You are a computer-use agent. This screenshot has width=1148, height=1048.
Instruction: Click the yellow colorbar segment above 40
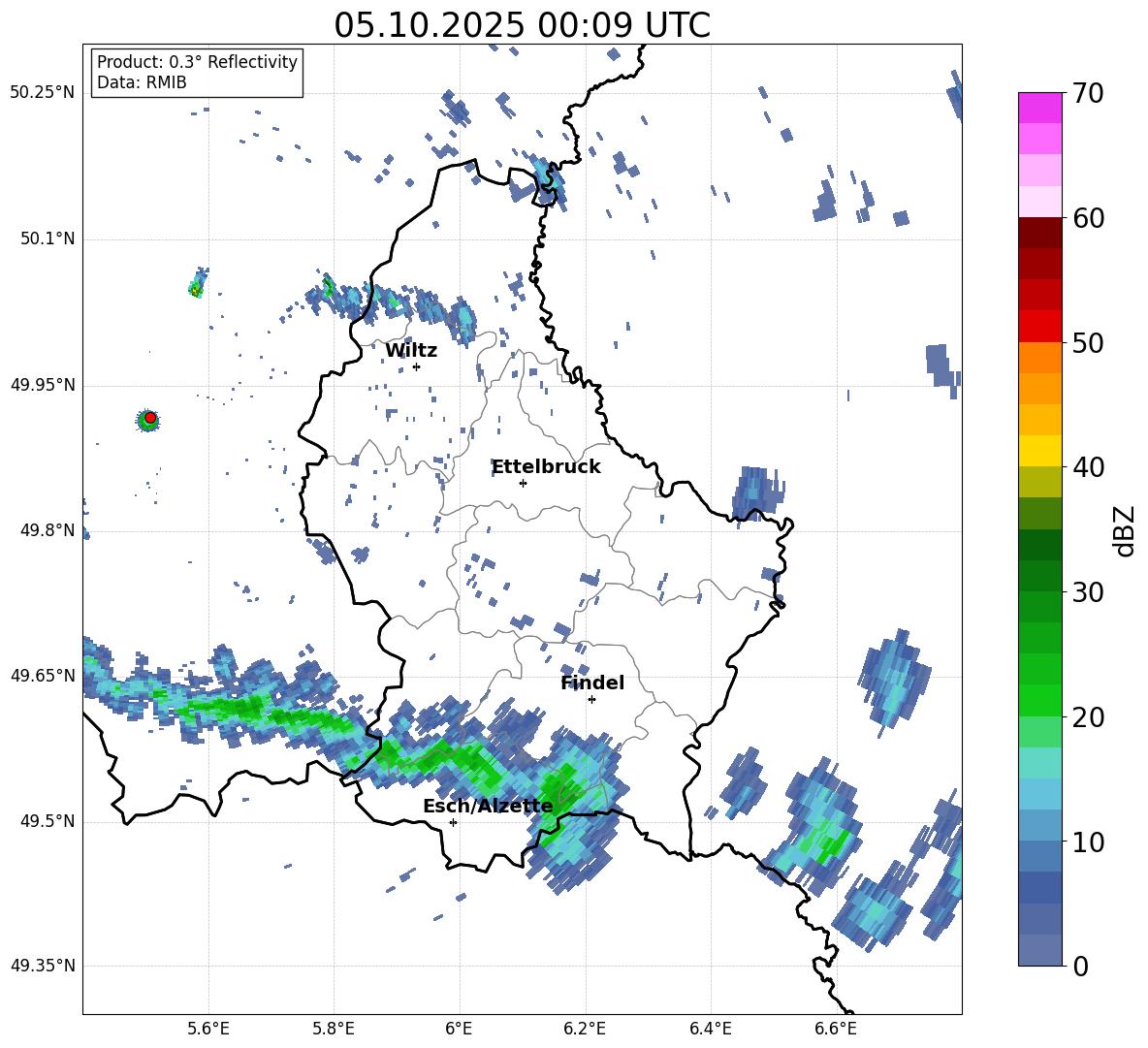(x=1039, y=451)
